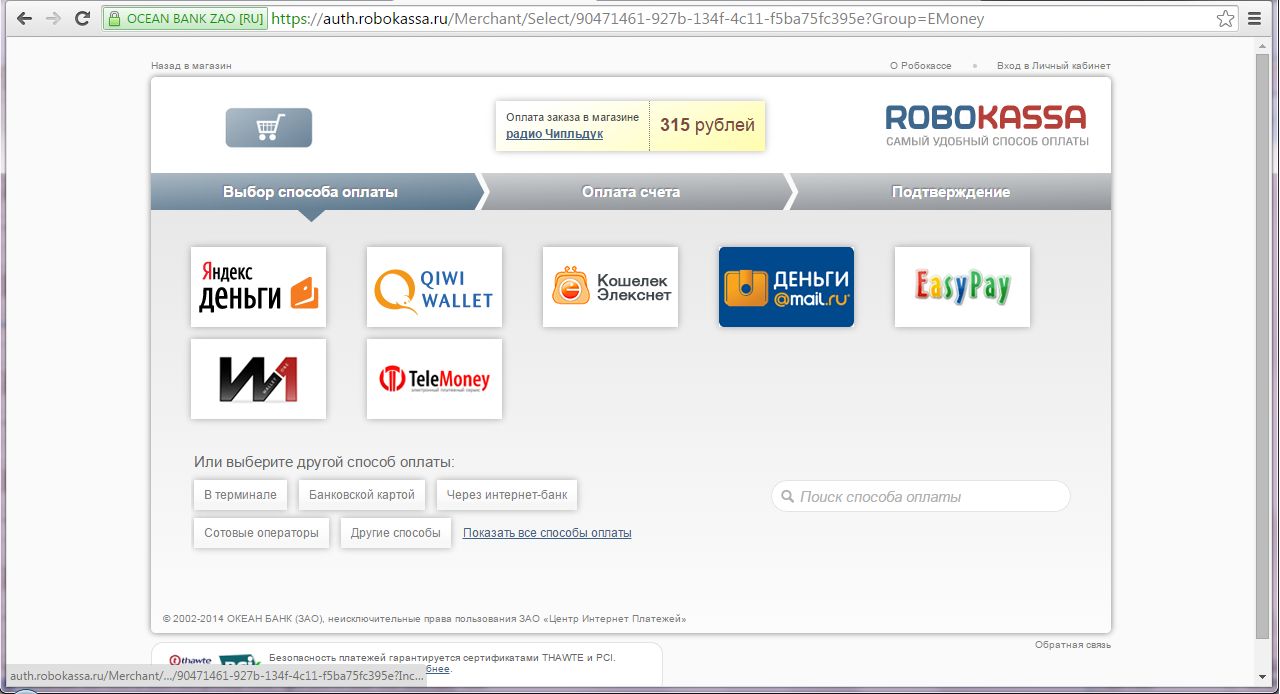
Task: Pick Кошелек Элекснет payment tile
Action: pos(610,287)
